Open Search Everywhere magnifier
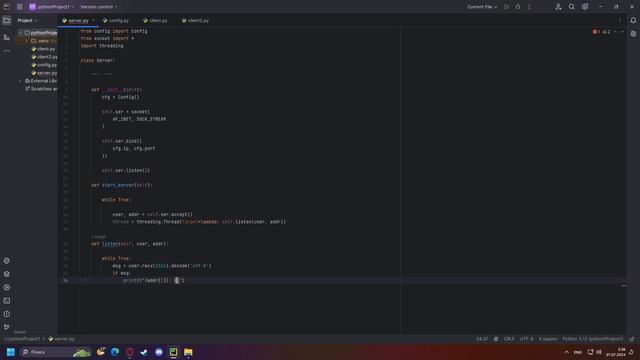This screenshot has height=360, width=640. pos(571,7)
